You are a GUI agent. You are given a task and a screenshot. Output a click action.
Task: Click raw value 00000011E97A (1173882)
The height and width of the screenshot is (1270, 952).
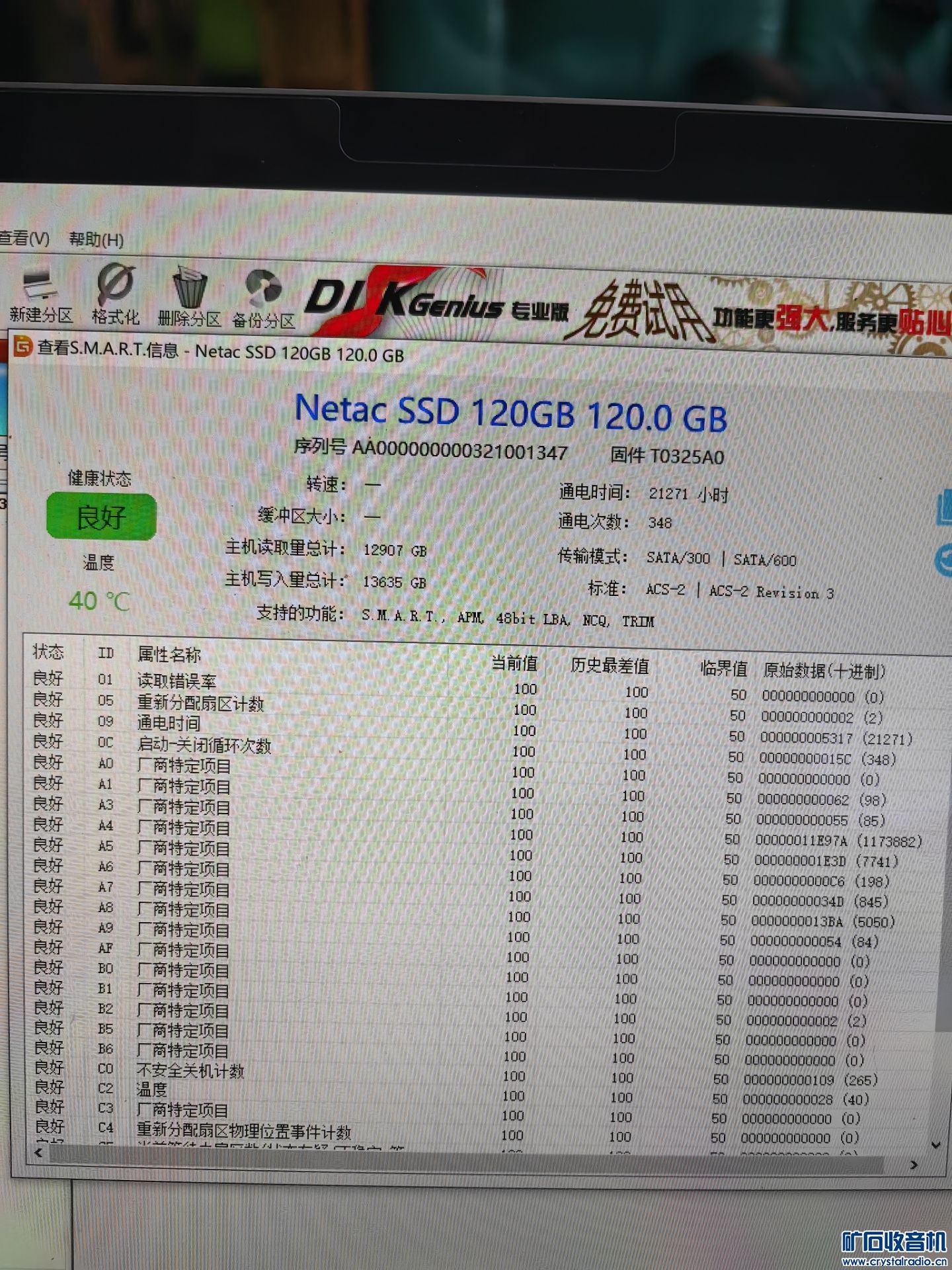pyautogui.click(x=838, y=841)
